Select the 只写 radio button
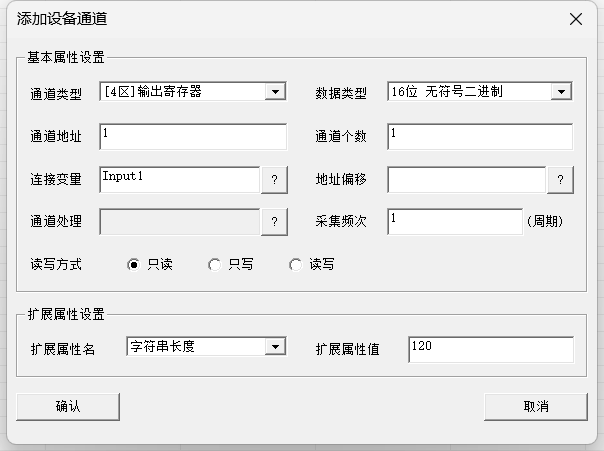The image size is (604, 451). [214, 265]
